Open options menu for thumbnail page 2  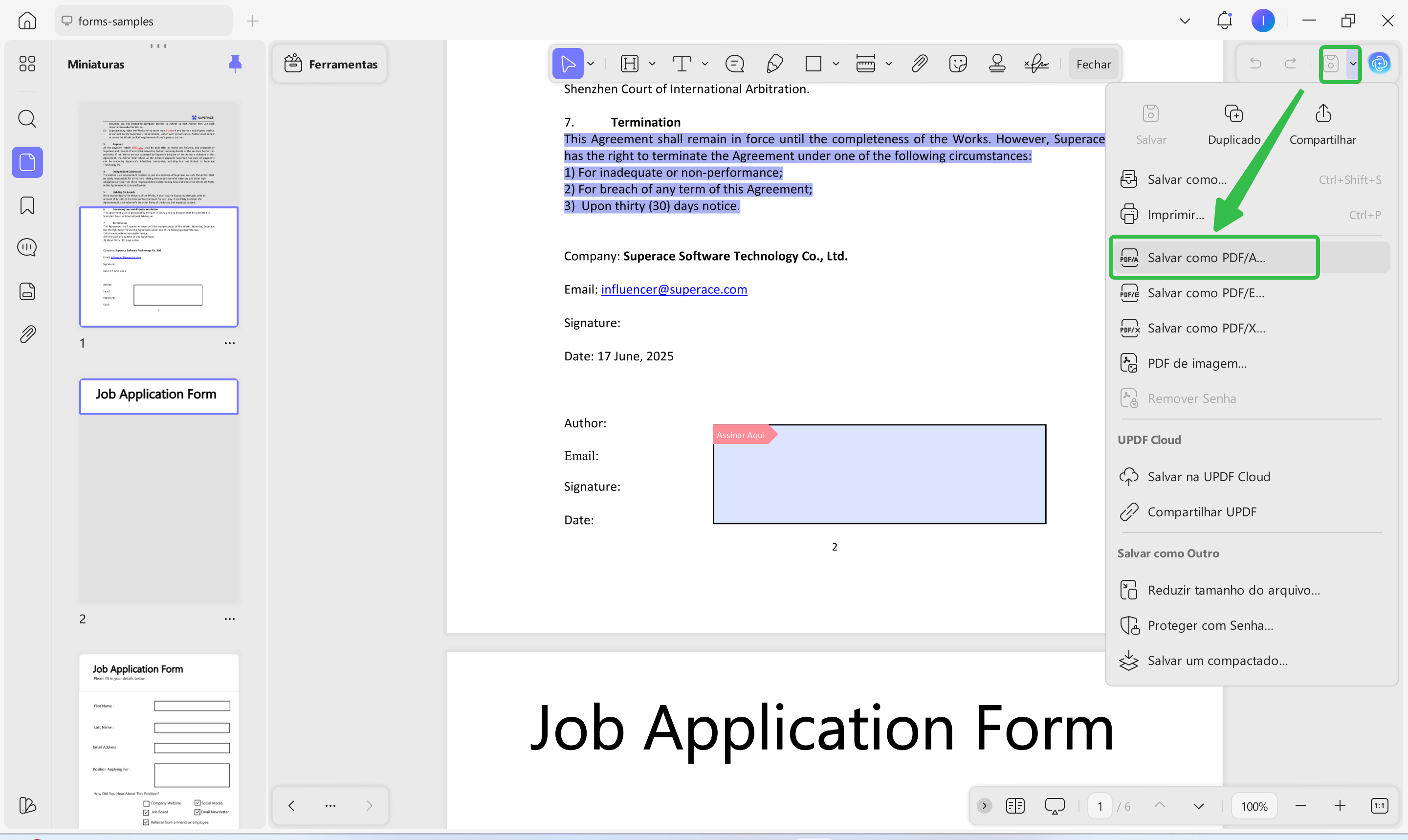pos(229,619)
